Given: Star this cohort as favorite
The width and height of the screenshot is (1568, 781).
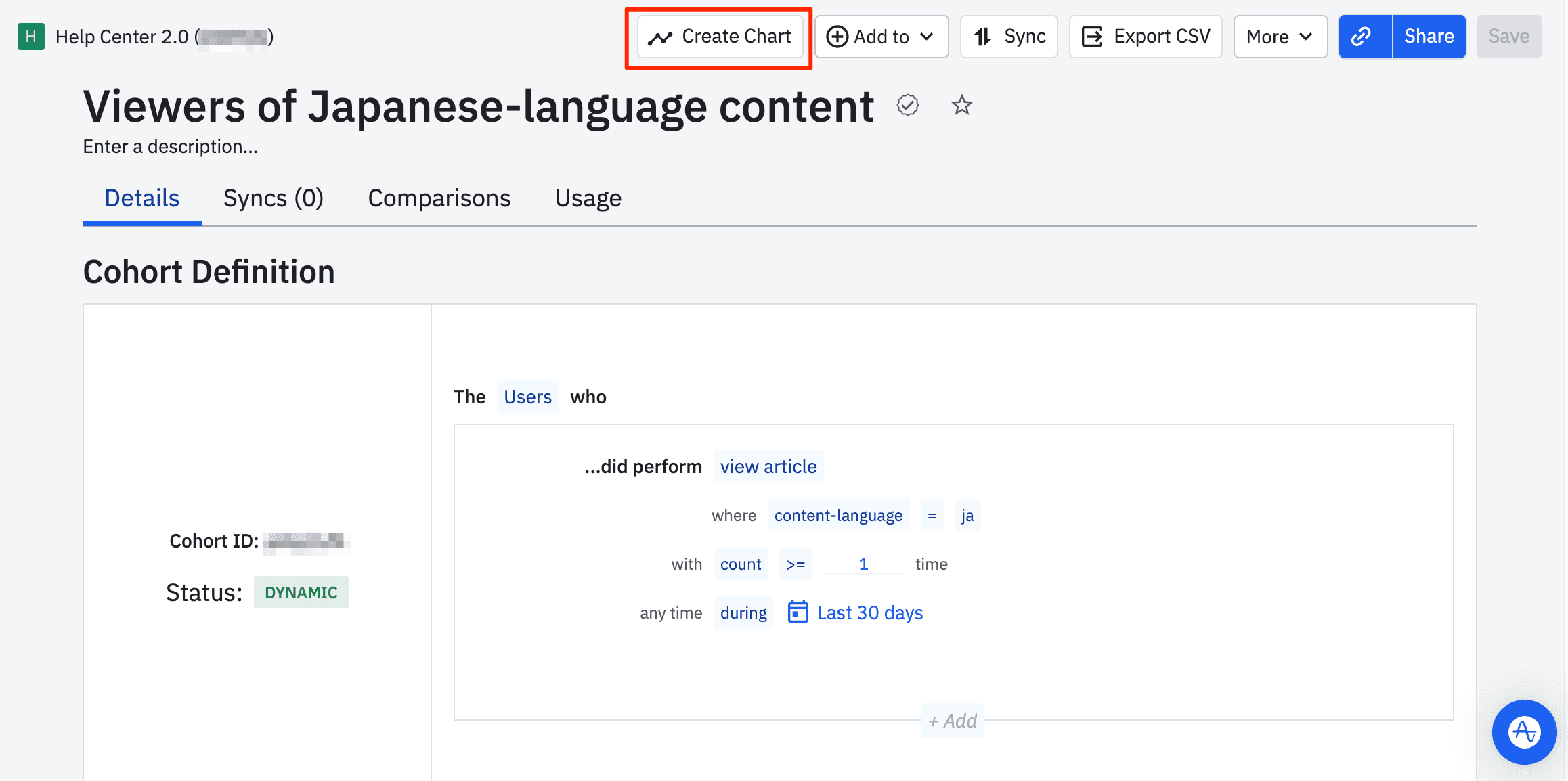Looking at the screenshot, I should (961, 106).
